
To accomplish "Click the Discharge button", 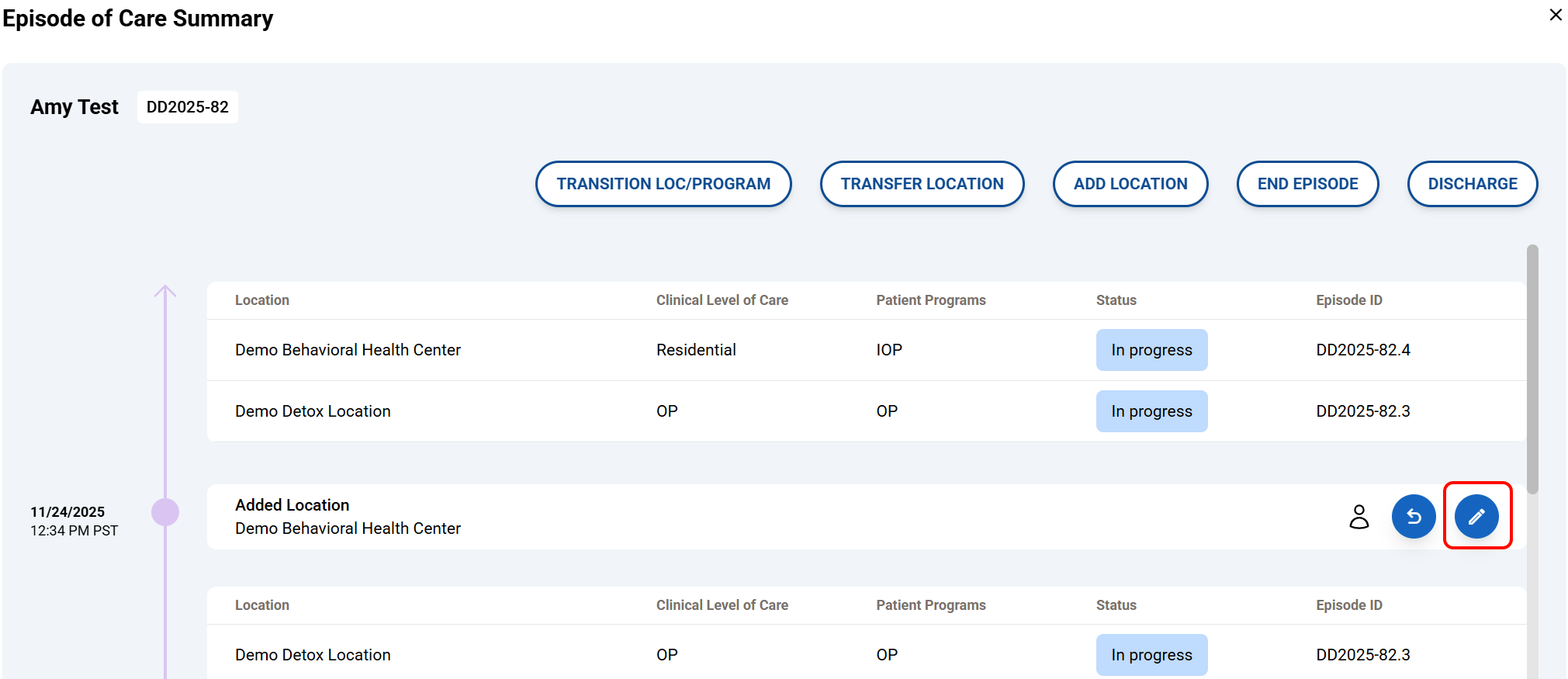I will pyautogui.click(x=1472, y=184).
